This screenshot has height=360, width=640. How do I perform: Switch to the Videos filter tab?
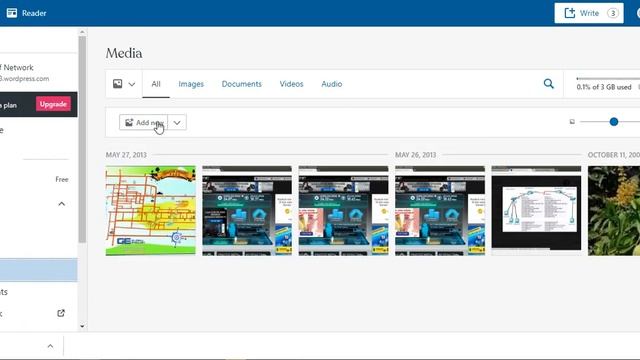(x=291, y=84)
